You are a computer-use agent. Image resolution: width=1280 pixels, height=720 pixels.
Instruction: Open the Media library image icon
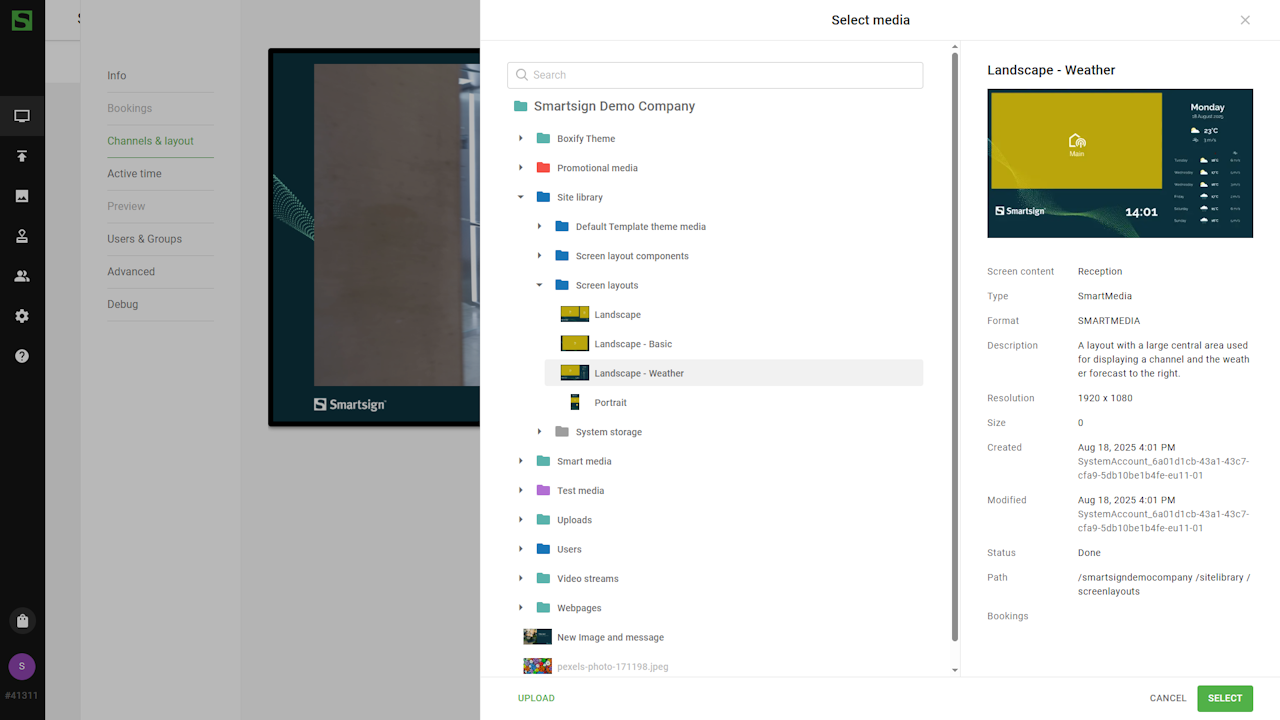[22, 196]
